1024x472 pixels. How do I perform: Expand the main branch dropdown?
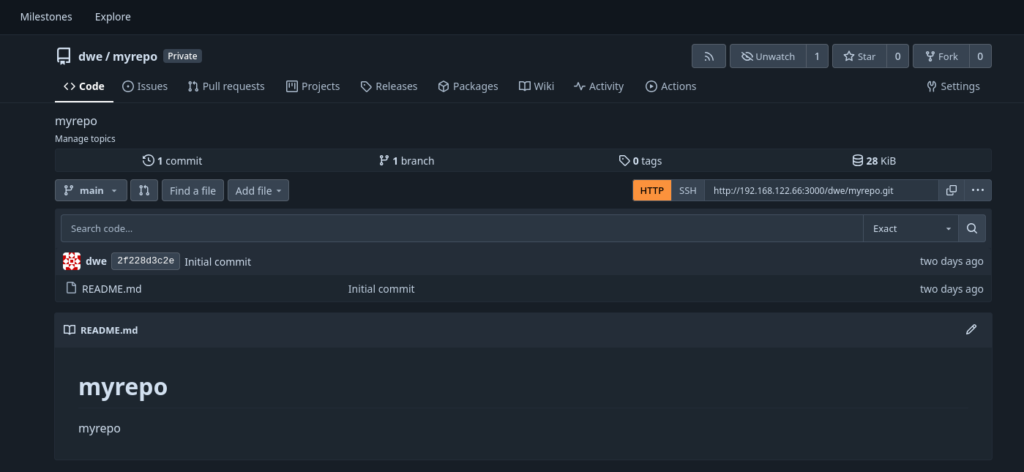click(91, 190)
